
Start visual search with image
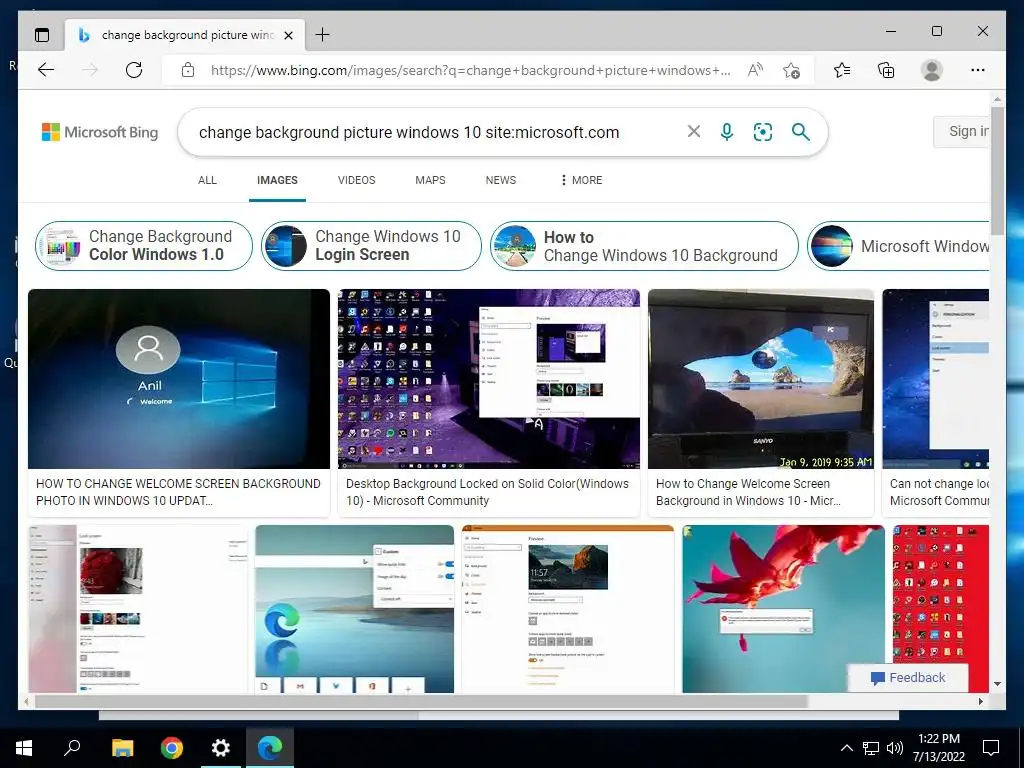click(763, 132)
